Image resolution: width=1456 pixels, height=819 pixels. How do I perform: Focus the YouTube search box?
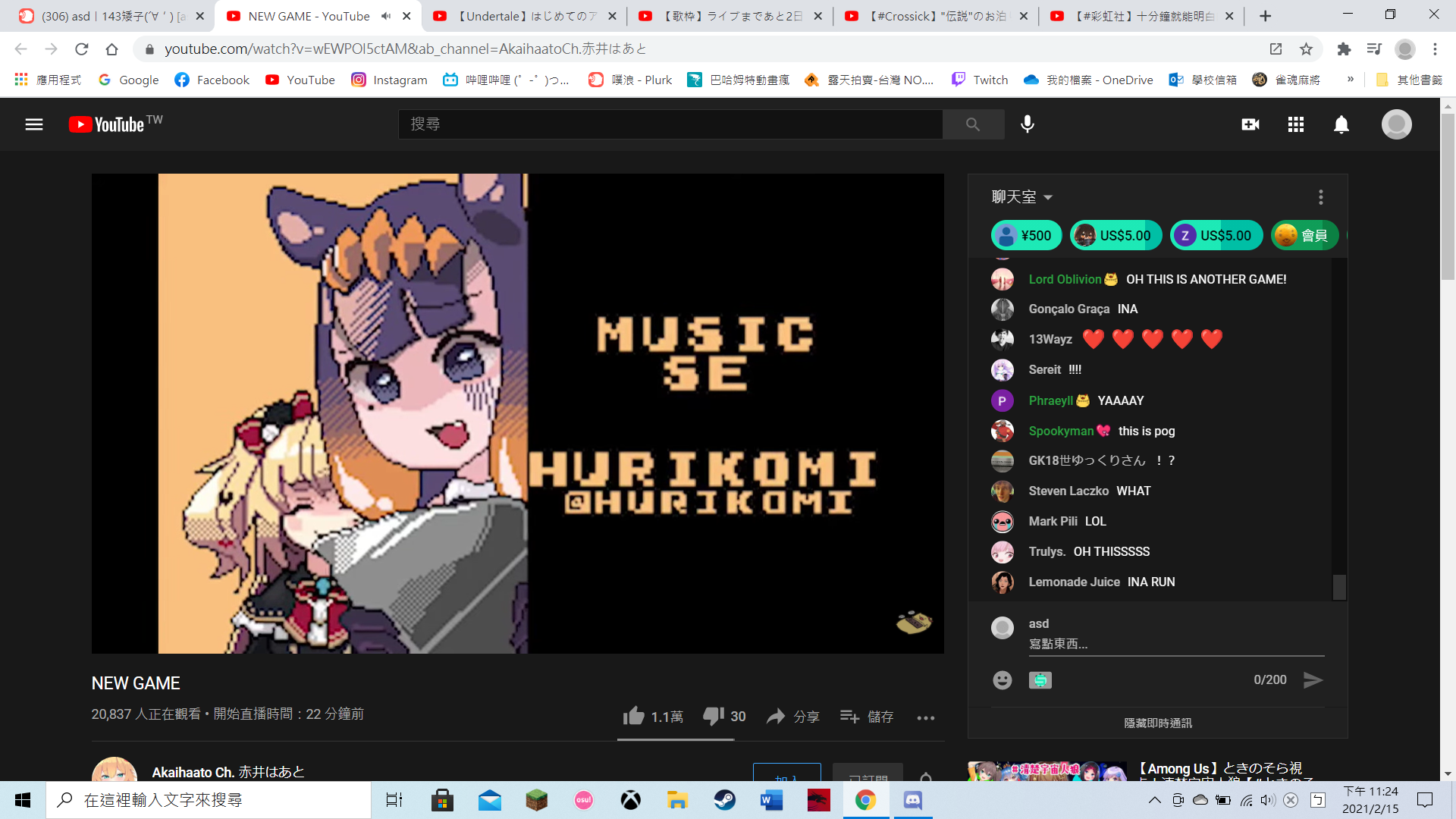pyautogui.click(x=670, y=124)
